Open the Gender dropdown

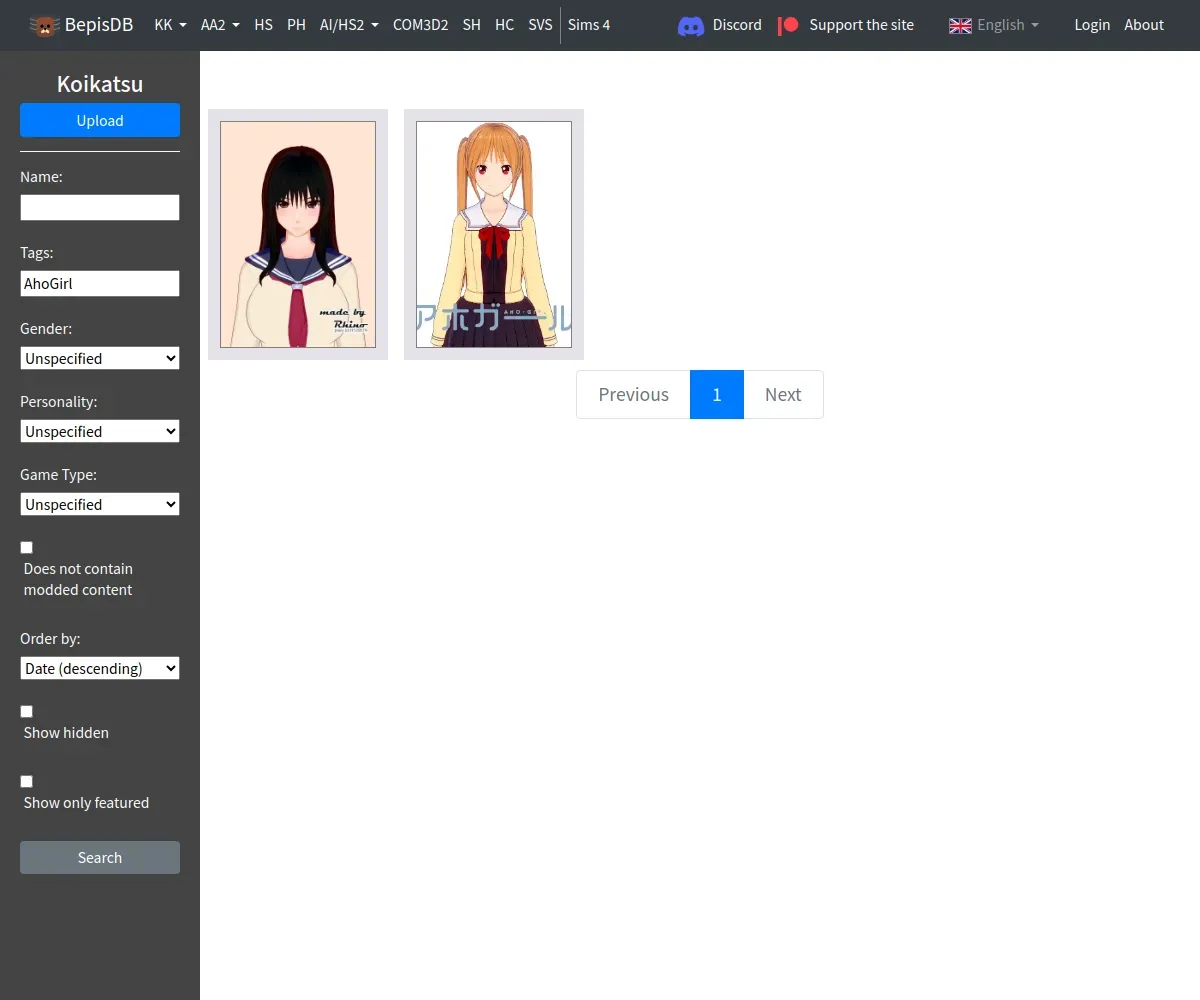(x=100, y=358)
